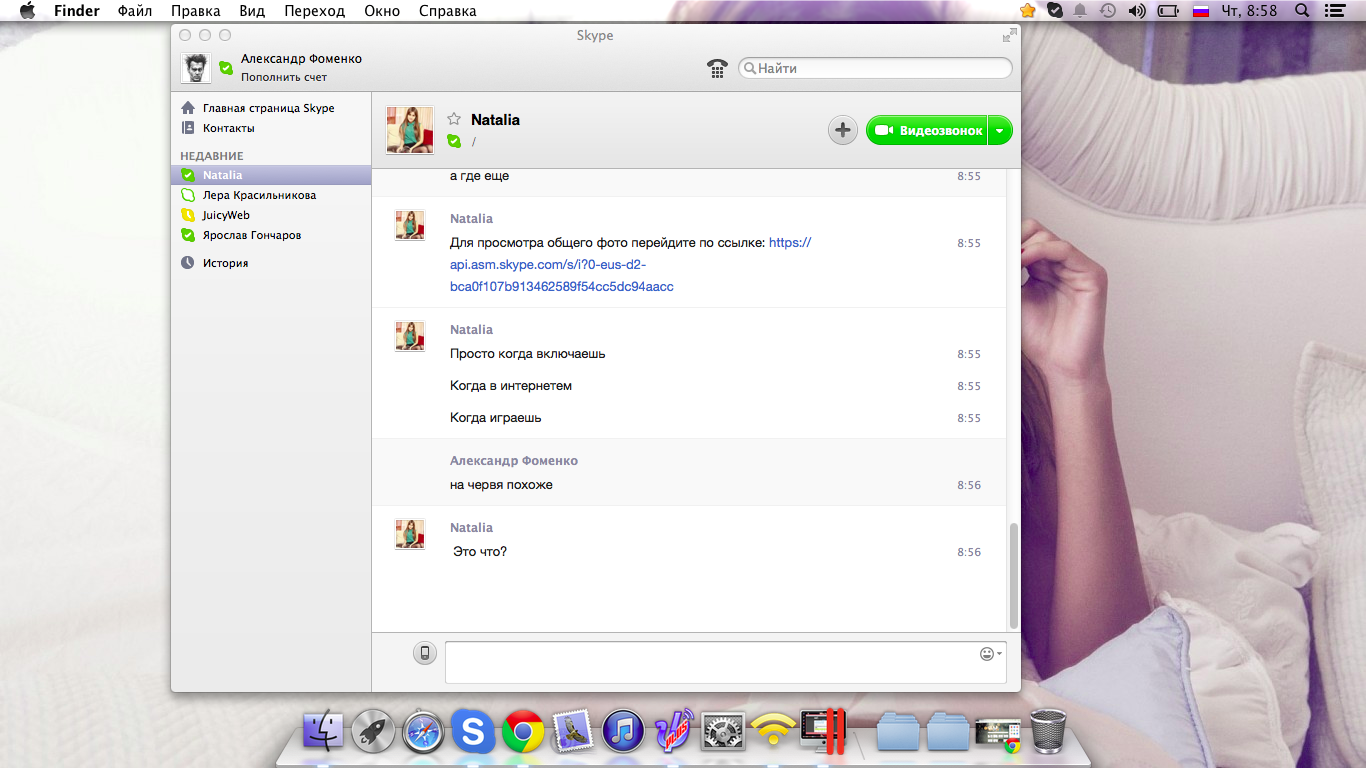Open the volume control in menu bar

1137,11
